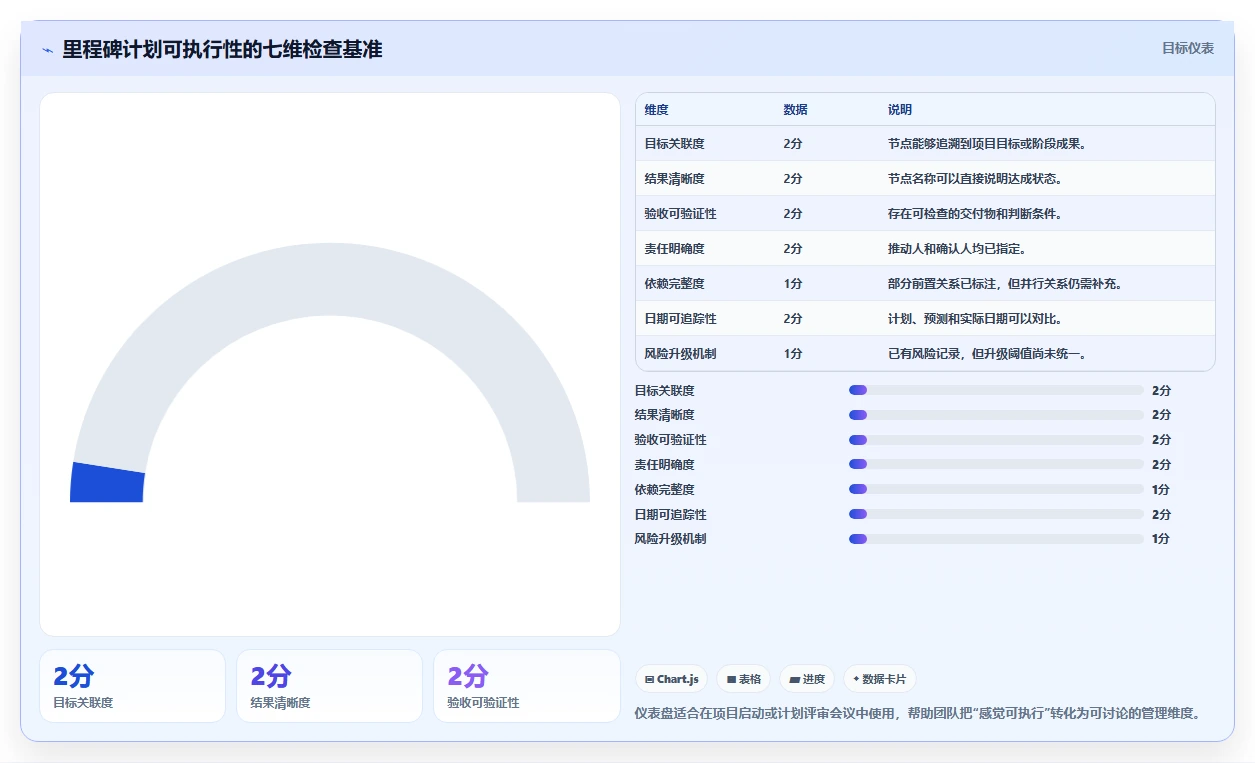Click description 部分前置关系已标注，但并行关系仍需补充。

tap(1005, 284)
